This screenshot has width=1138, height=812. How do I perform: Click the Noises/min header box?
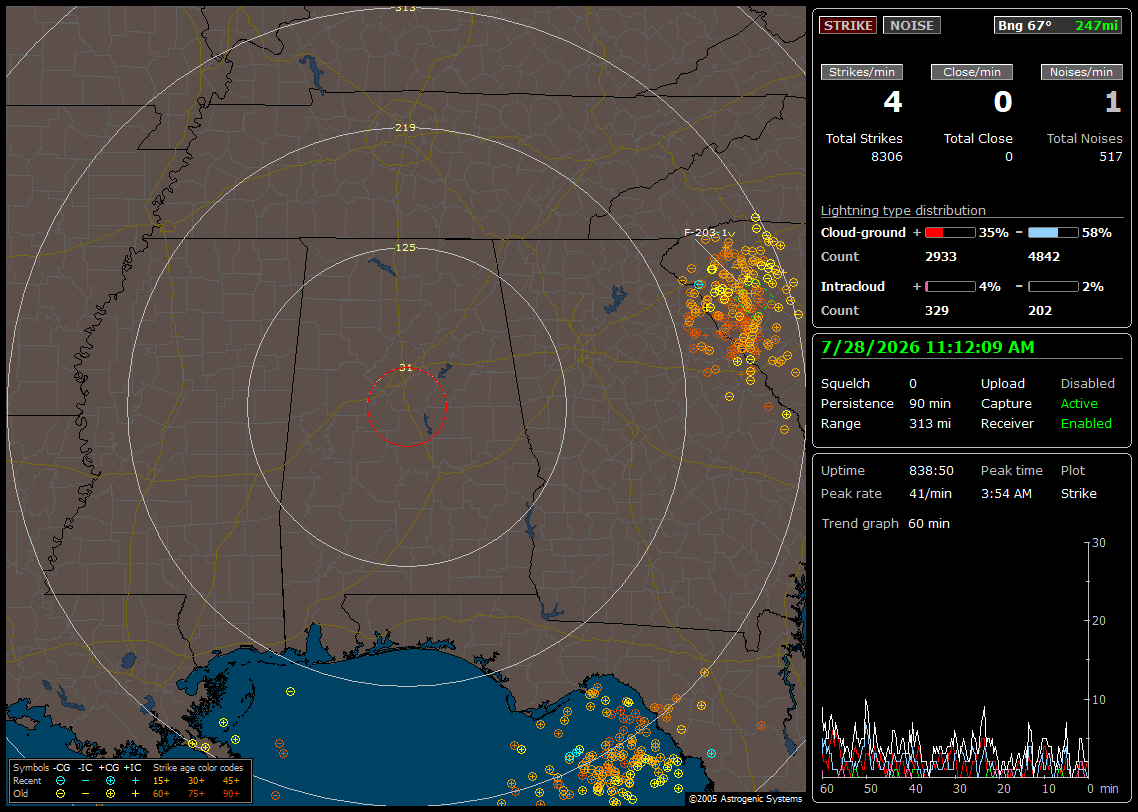pos(1081,72)
